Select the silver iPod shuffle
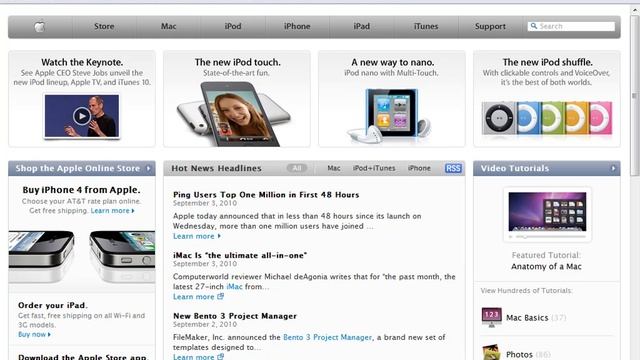 499,118
